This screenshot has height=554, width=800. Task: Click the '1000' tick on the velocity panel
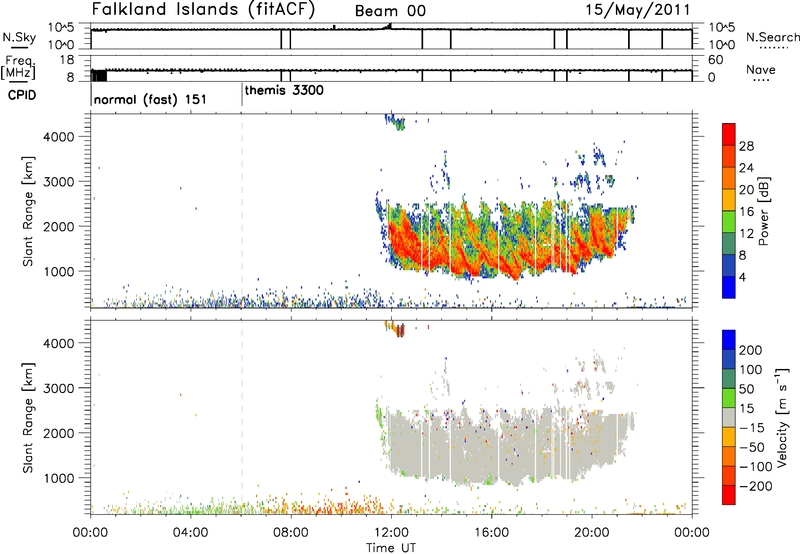click(59, 478)
